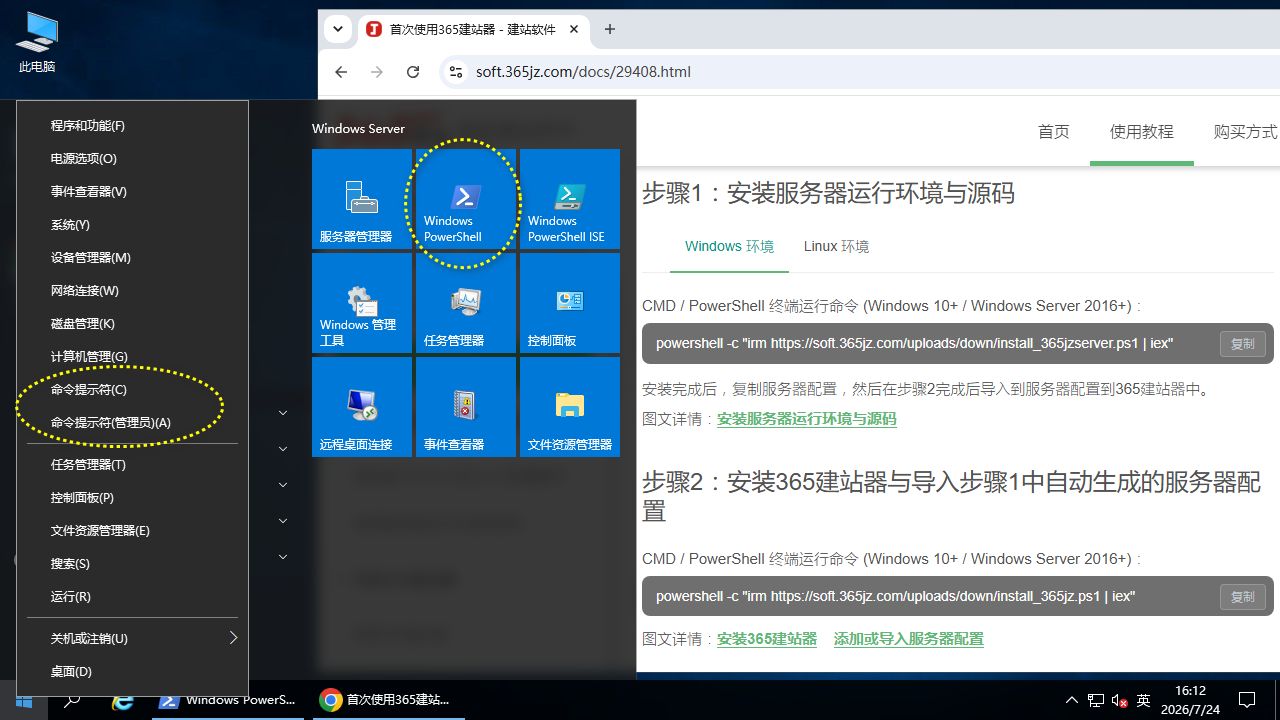Click the install_365jzserver.ps1 command text
Viewport: 1280px width, 720px height.
pos(914,343)
